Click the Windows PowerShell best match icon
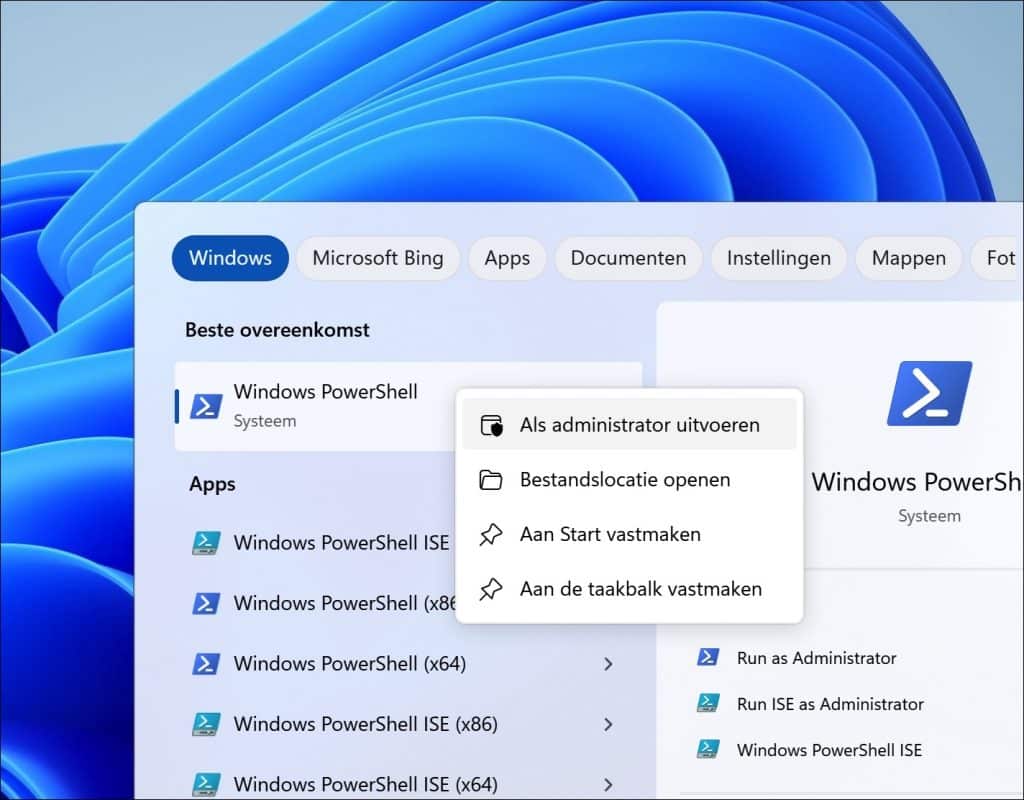The width and height of the screenshot is (1024, 800). [x=206, y=406]
